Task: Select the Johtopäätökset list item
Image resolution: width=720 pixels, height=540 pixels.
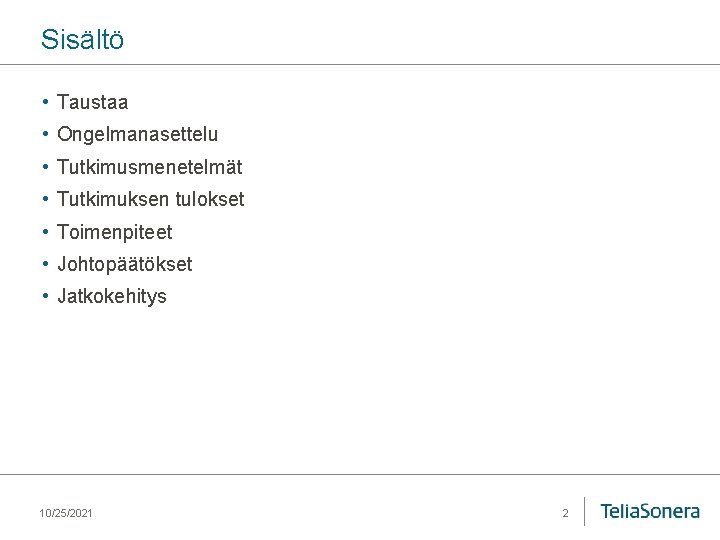Action: [x=124, y=264]
